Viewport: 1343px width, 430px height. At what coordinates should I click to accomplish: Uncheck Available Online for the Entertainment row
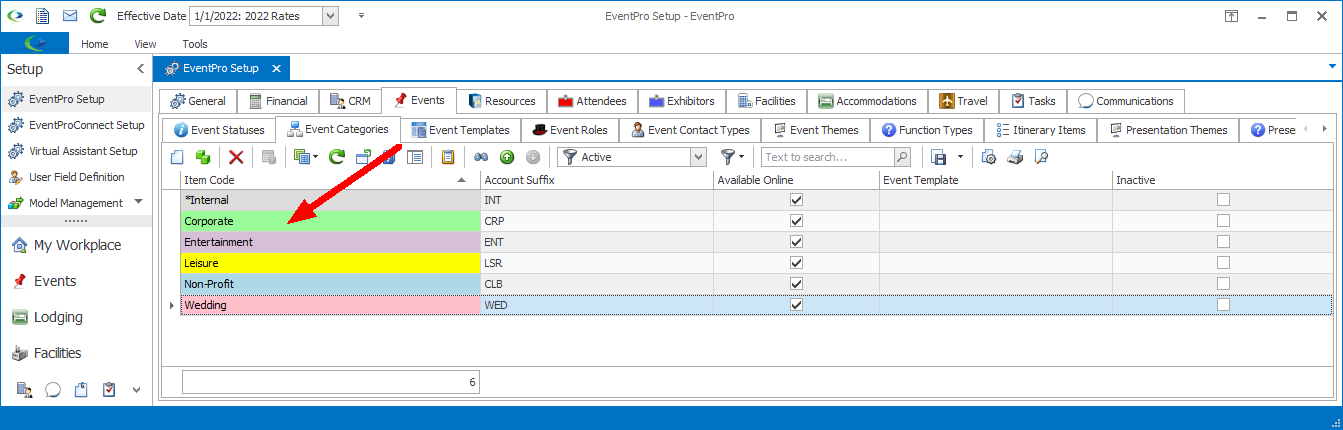(x=796, y=242)
